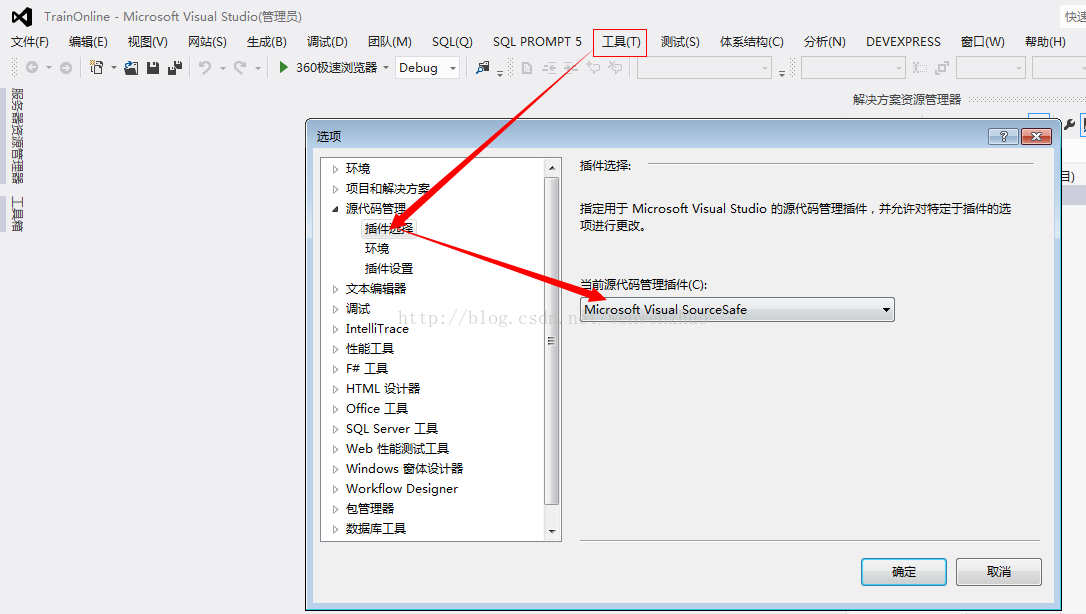
Task: Select the 性能工具 tree item
Action: pos(370,349)
